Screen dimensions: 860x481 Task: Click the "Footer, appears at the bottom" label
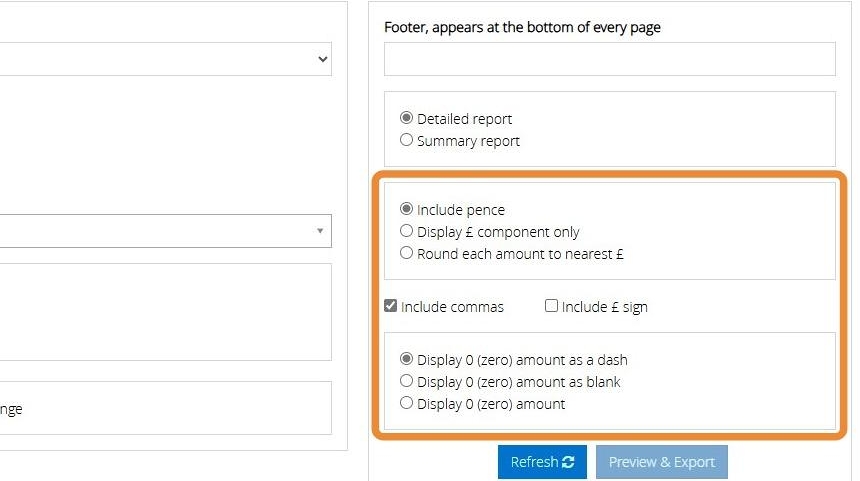coord(522,28)
